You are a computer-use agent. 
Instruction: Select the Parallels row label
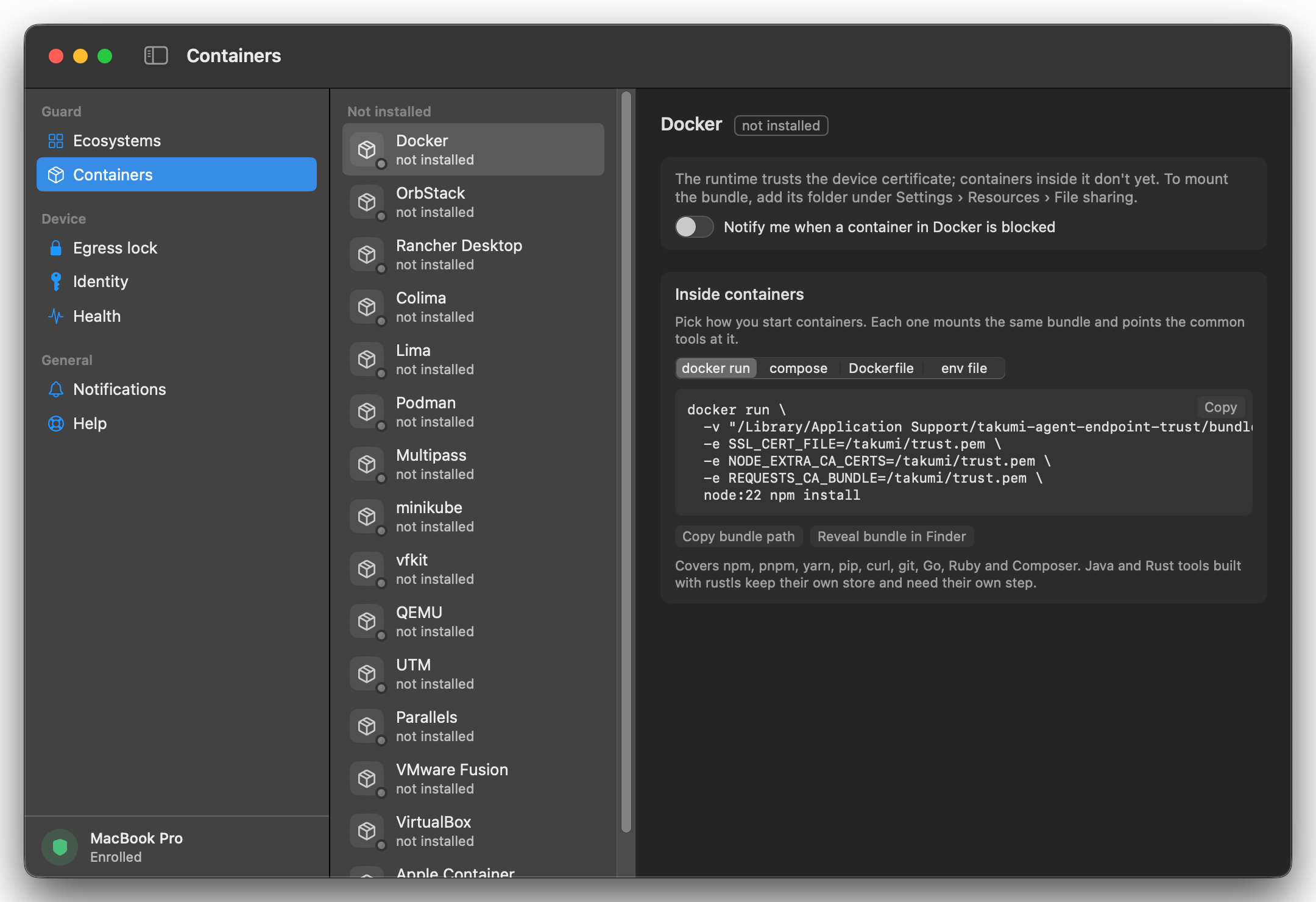click(x=426, y=717)
